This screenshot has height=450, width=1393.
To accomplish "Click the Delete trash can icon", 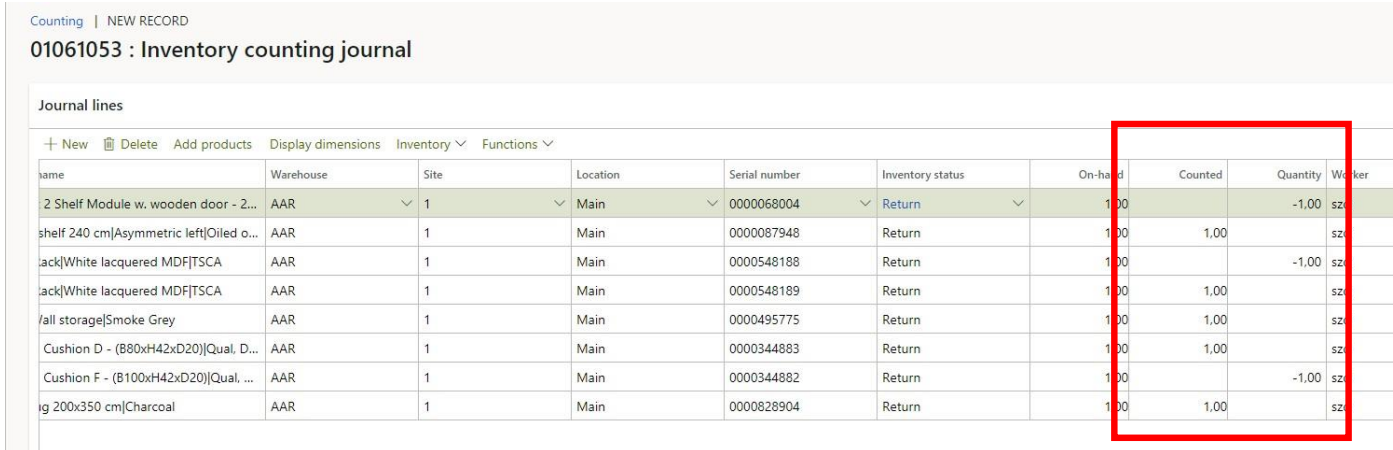I will coord(110,145).
